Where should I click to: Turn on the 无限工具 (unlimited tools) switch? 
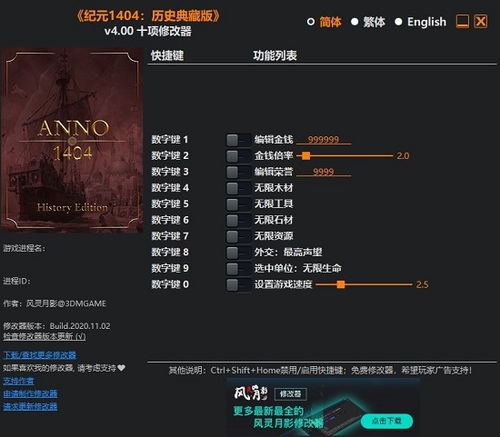coord(238,204)
